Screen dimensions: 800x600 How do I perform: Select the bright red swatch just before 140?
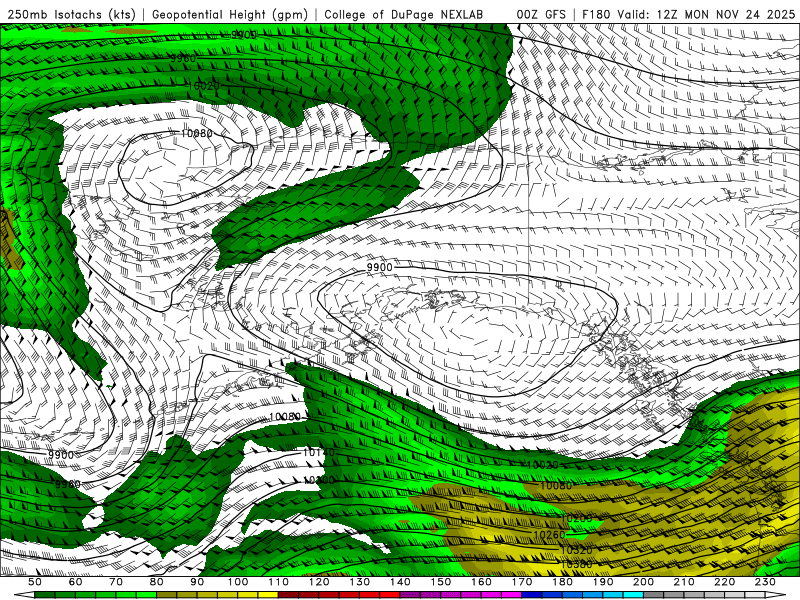(389, 595)
